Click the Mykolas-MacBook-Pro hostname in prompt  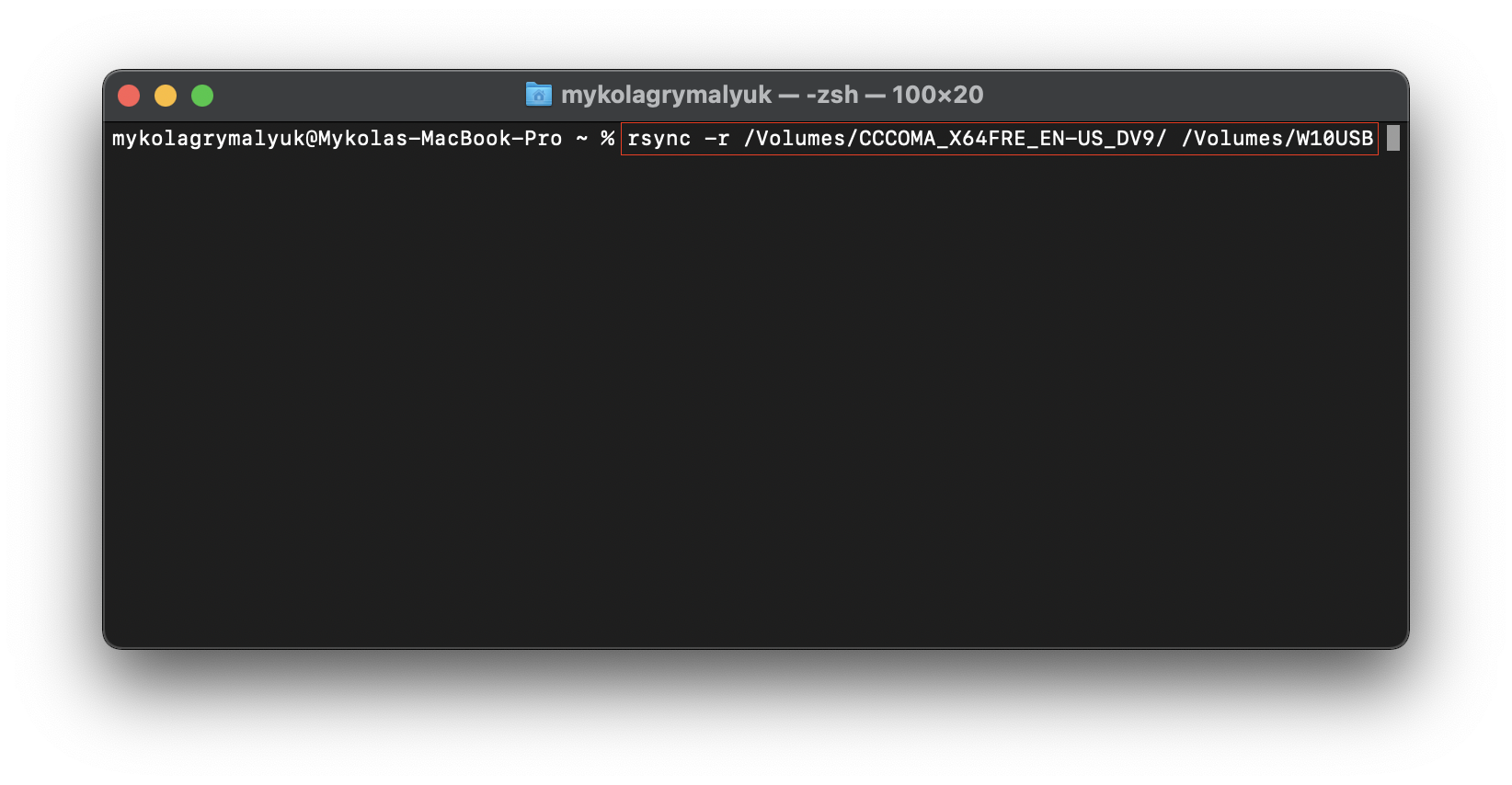click(440, 139)
